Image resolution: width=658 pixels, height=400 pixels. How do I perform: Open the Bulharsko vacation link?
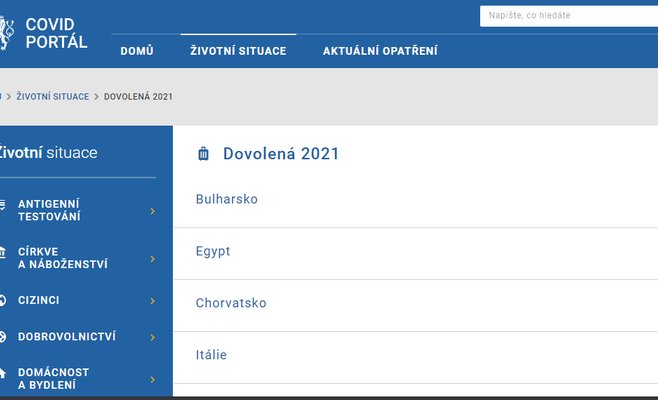(227, 199)
